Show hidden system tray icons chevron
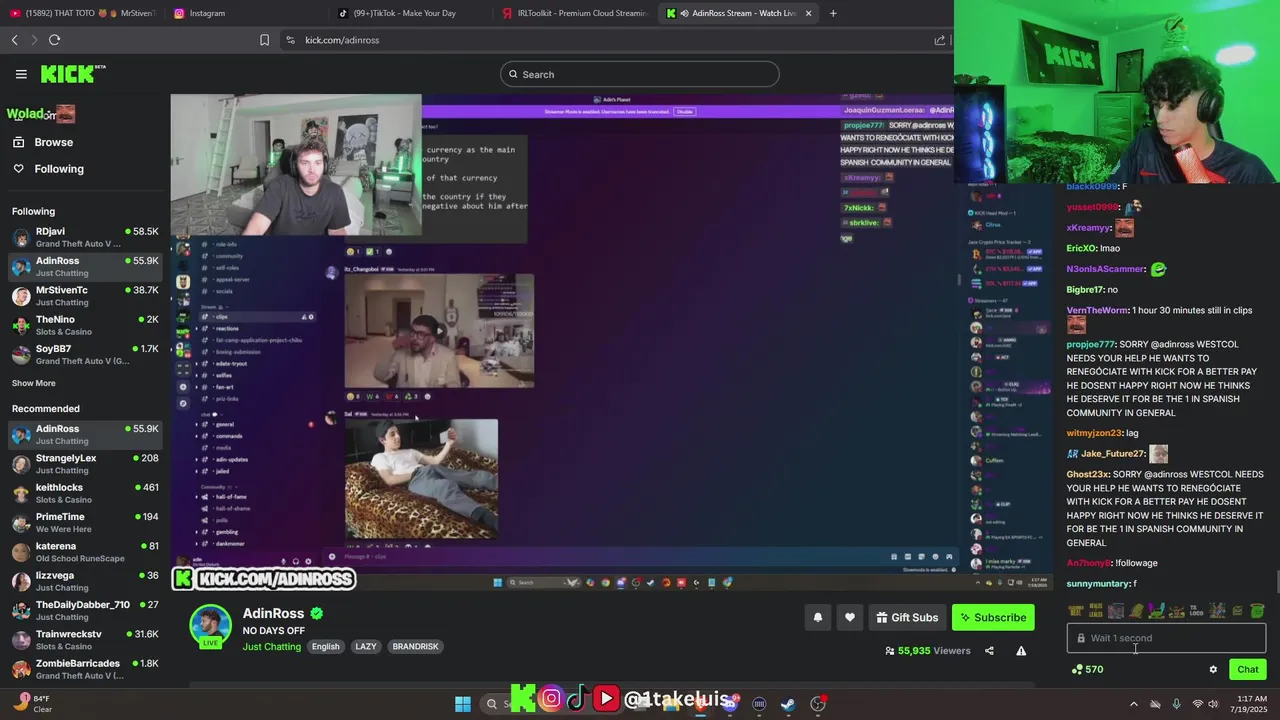 1133,704
